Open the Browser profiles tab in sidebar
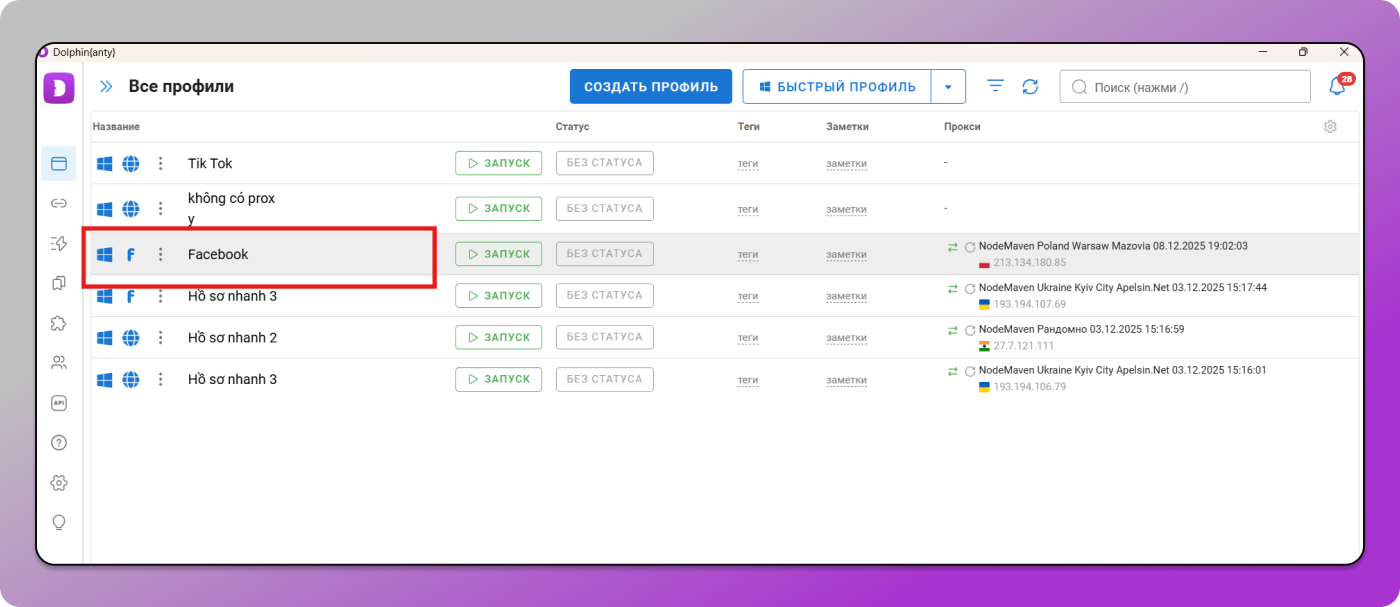The image size is (1400, 607). pyautogui.click(x=59, y=163)
